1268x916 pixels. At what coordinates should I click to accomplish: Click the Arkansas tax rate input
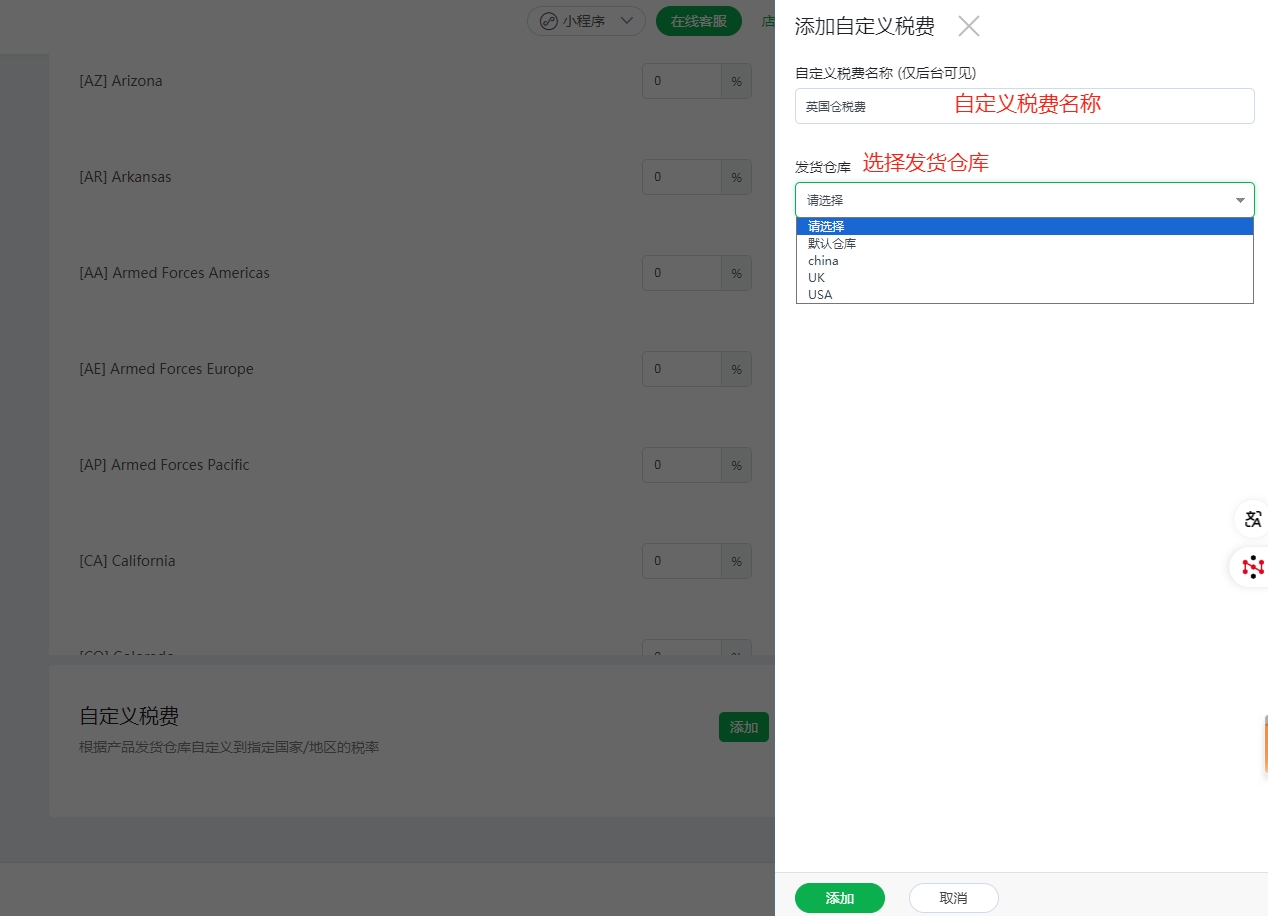pos(682,177)
